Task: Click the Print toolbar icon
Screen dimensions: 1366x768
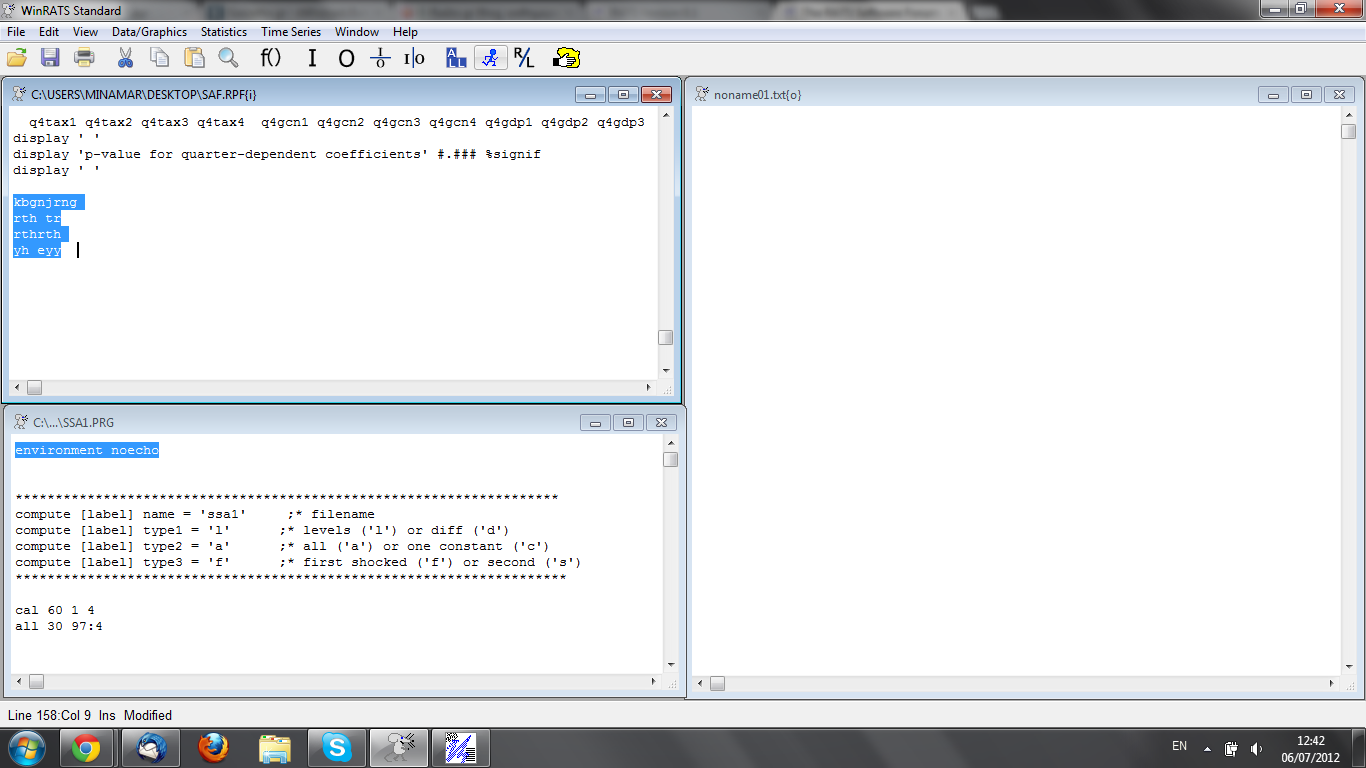Action: (x=84, y=58)
